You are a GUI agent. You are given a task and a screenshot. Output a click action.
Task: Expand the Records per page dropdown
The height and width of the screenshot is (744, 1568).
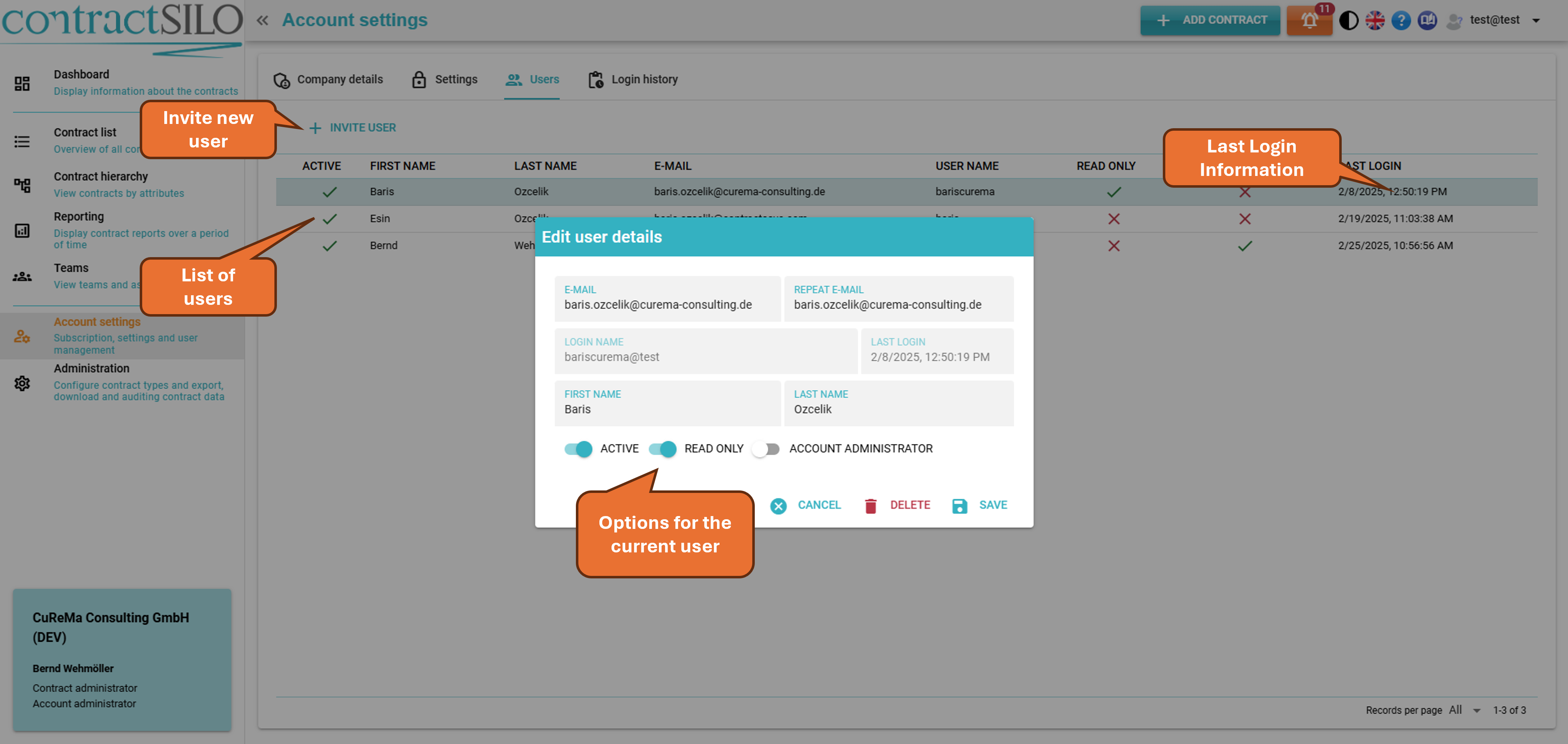[1466, 710]
